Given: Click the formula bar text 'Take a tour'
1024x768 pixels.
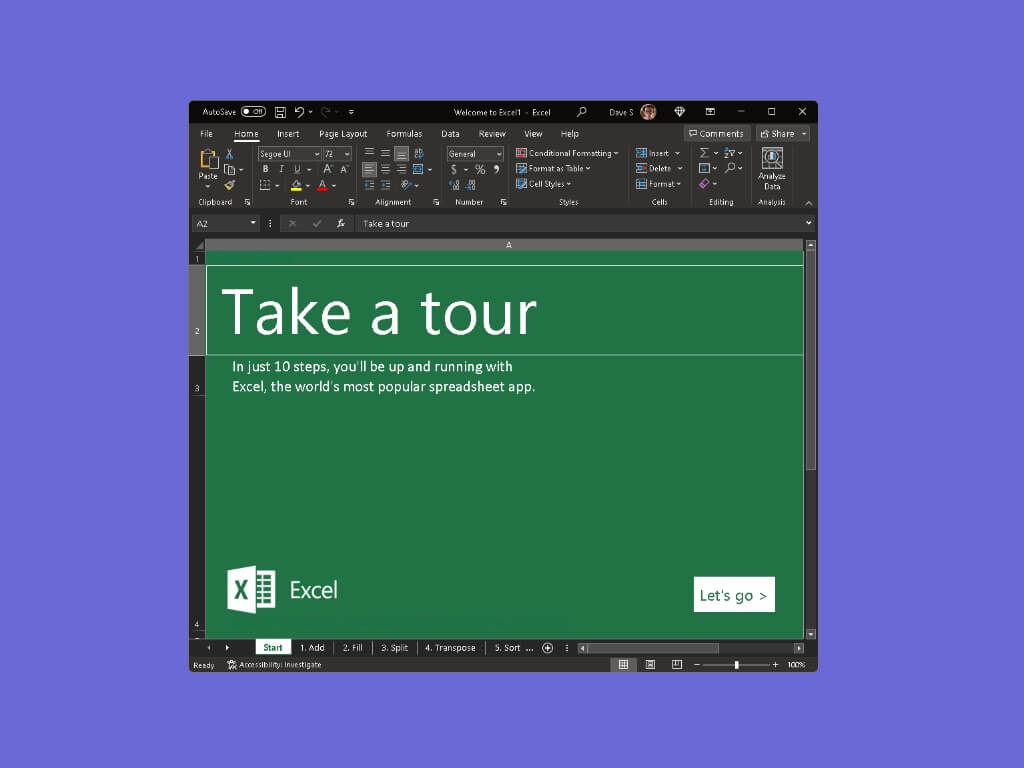Looking at the screenshot, I should [386, 223].
